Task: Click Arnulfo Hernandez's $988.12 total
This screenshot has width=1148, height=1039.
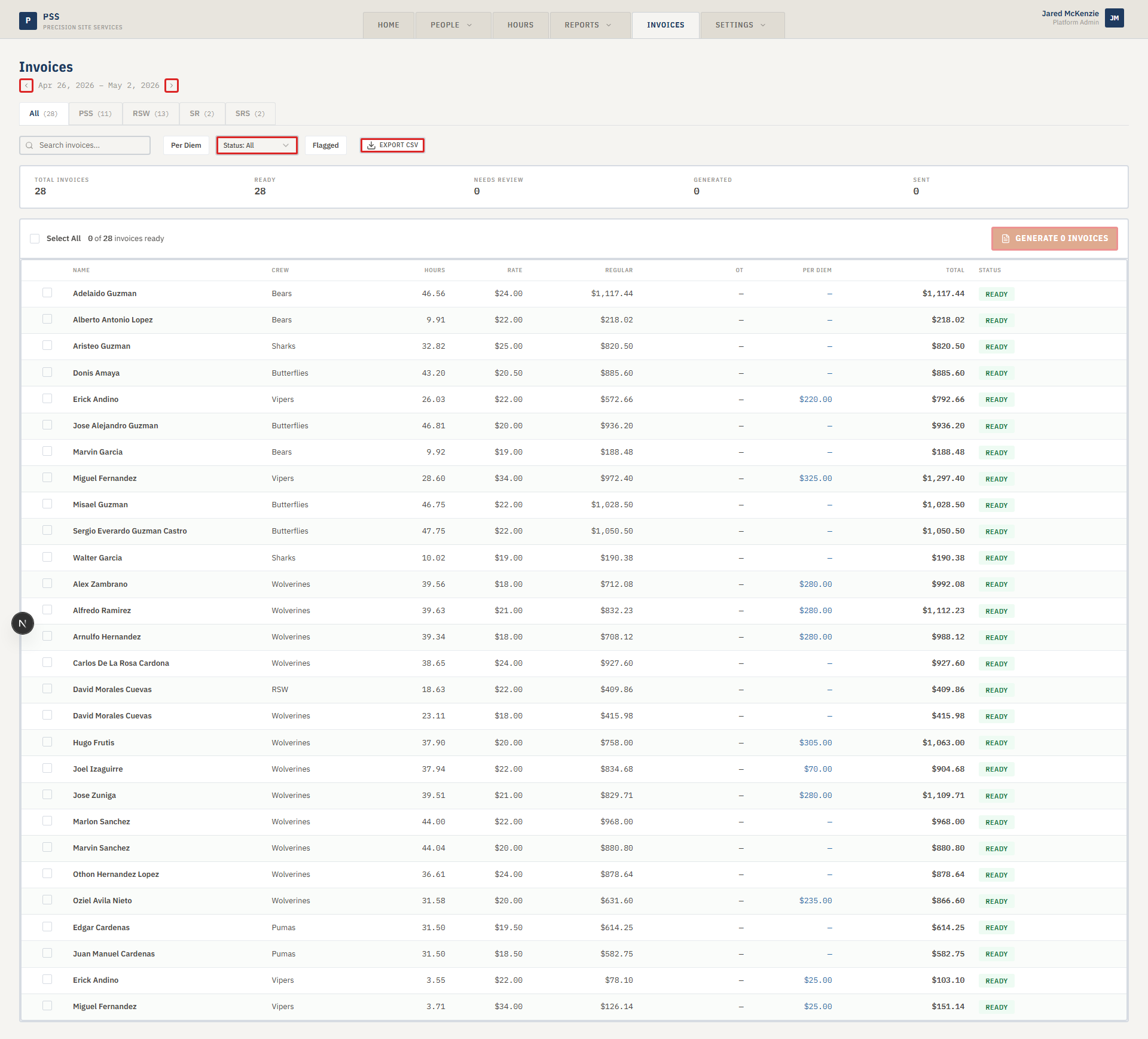Action: click(x=948, y=637)
